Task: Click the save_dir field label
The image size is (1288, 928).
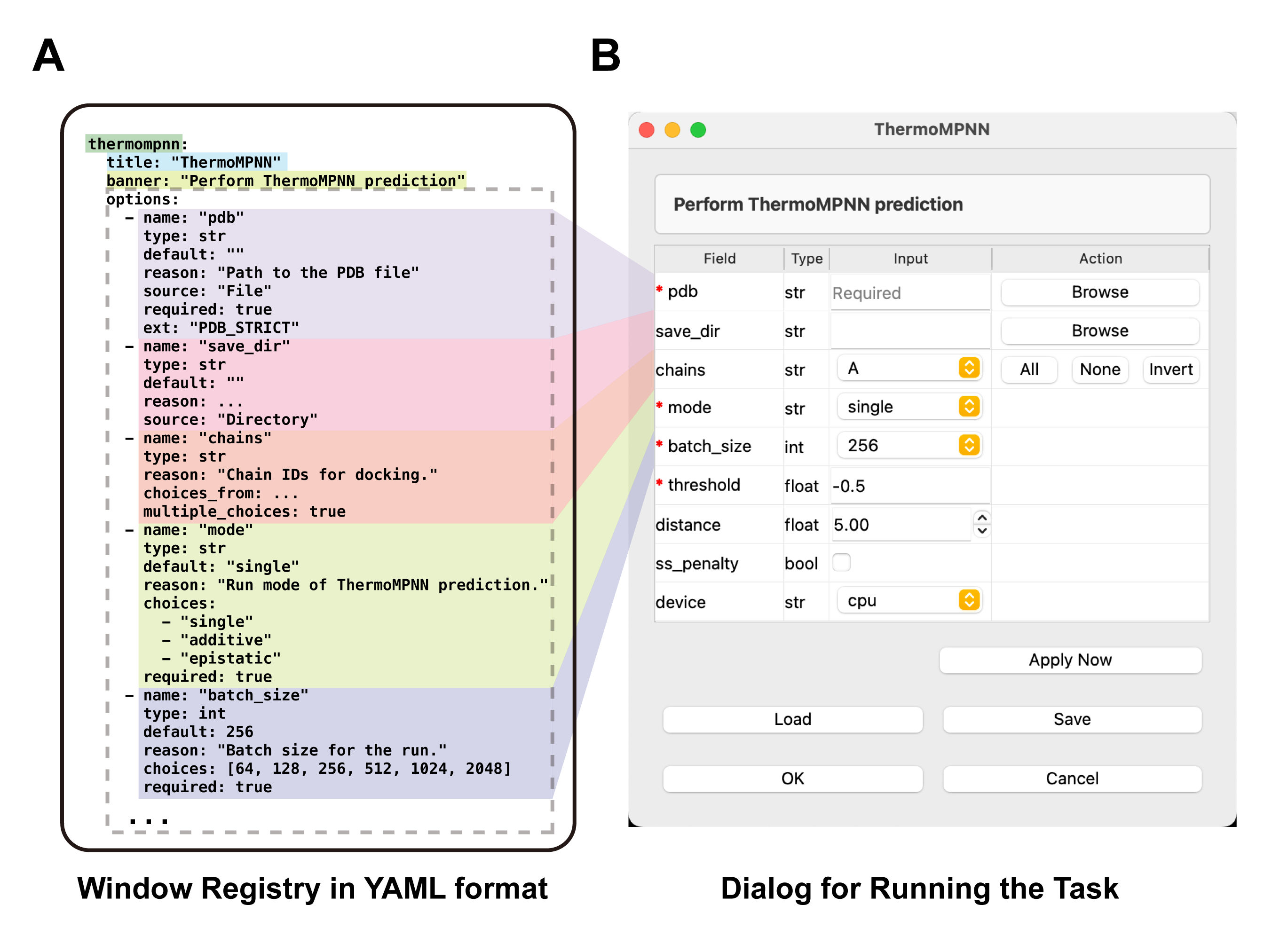Action: (x=687, y=331)
